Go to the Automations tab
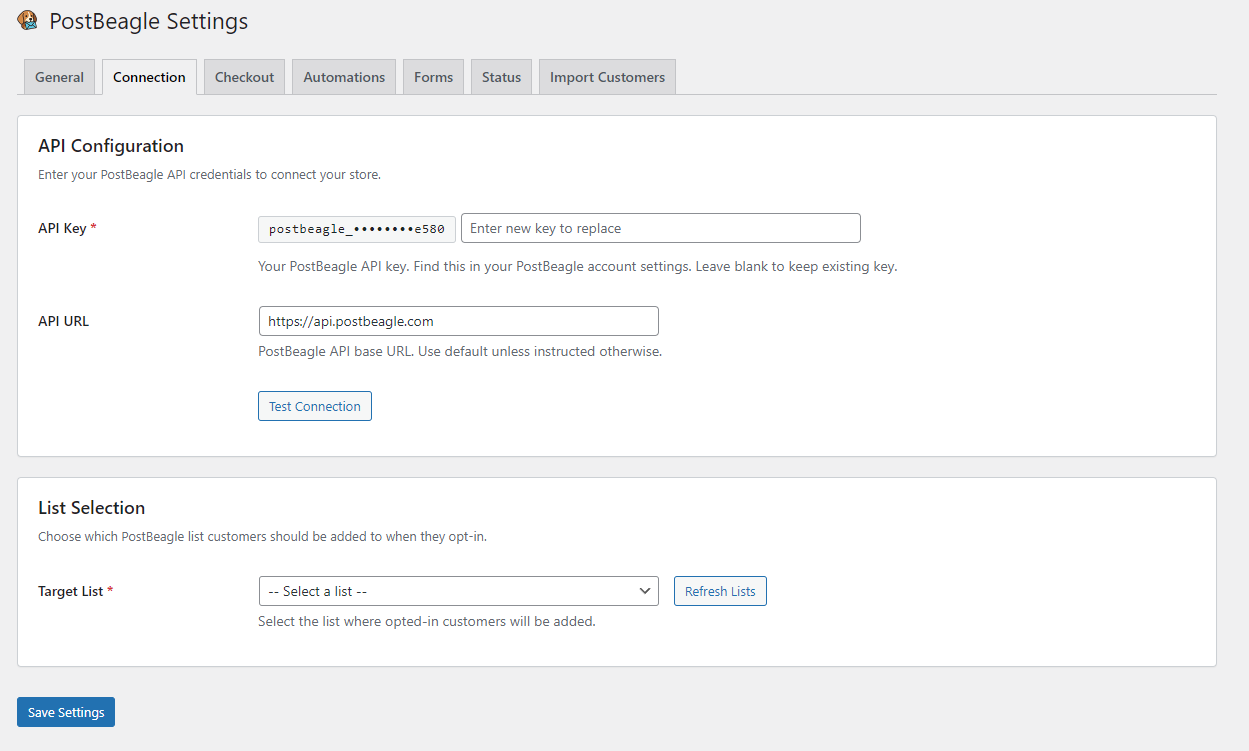The height and width of the screenshot is (751, 1249). coord(344,77)
